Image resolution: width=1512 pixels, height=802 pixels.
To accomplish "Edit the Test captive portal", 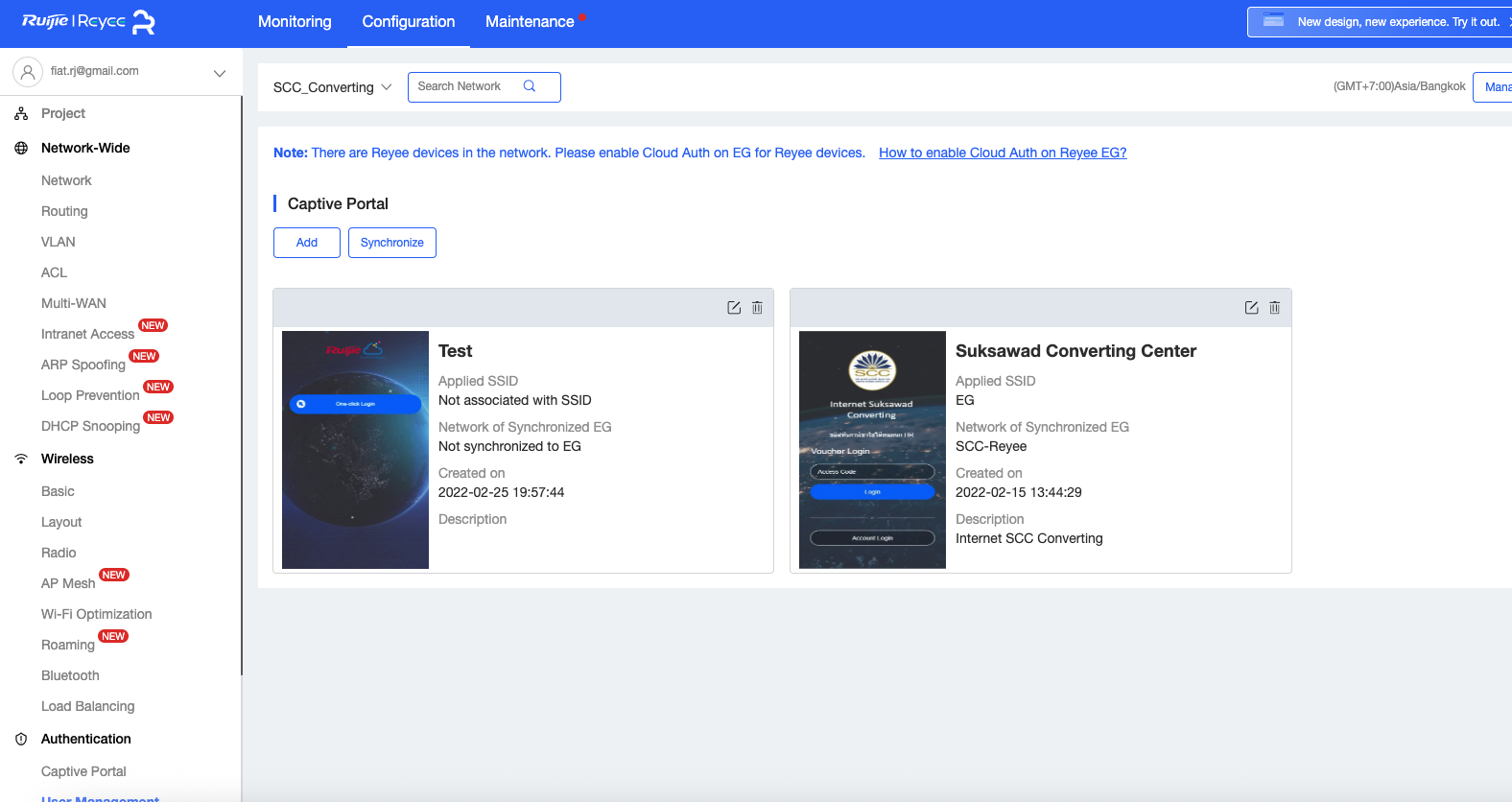I will [734, 308].
